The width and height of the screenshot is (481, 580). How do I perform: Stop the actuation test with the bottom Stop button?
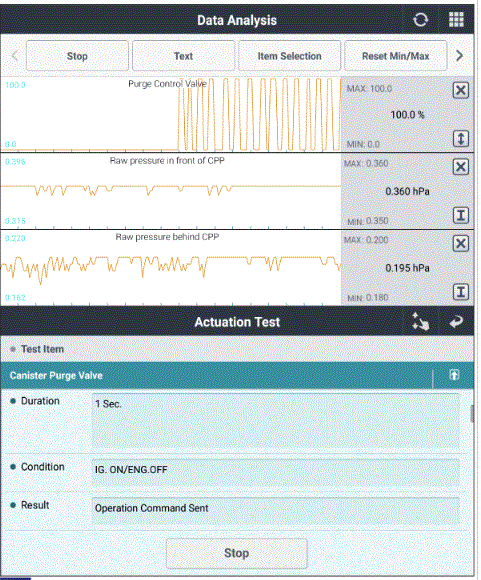pyautogui.click(x=236, y=553)
